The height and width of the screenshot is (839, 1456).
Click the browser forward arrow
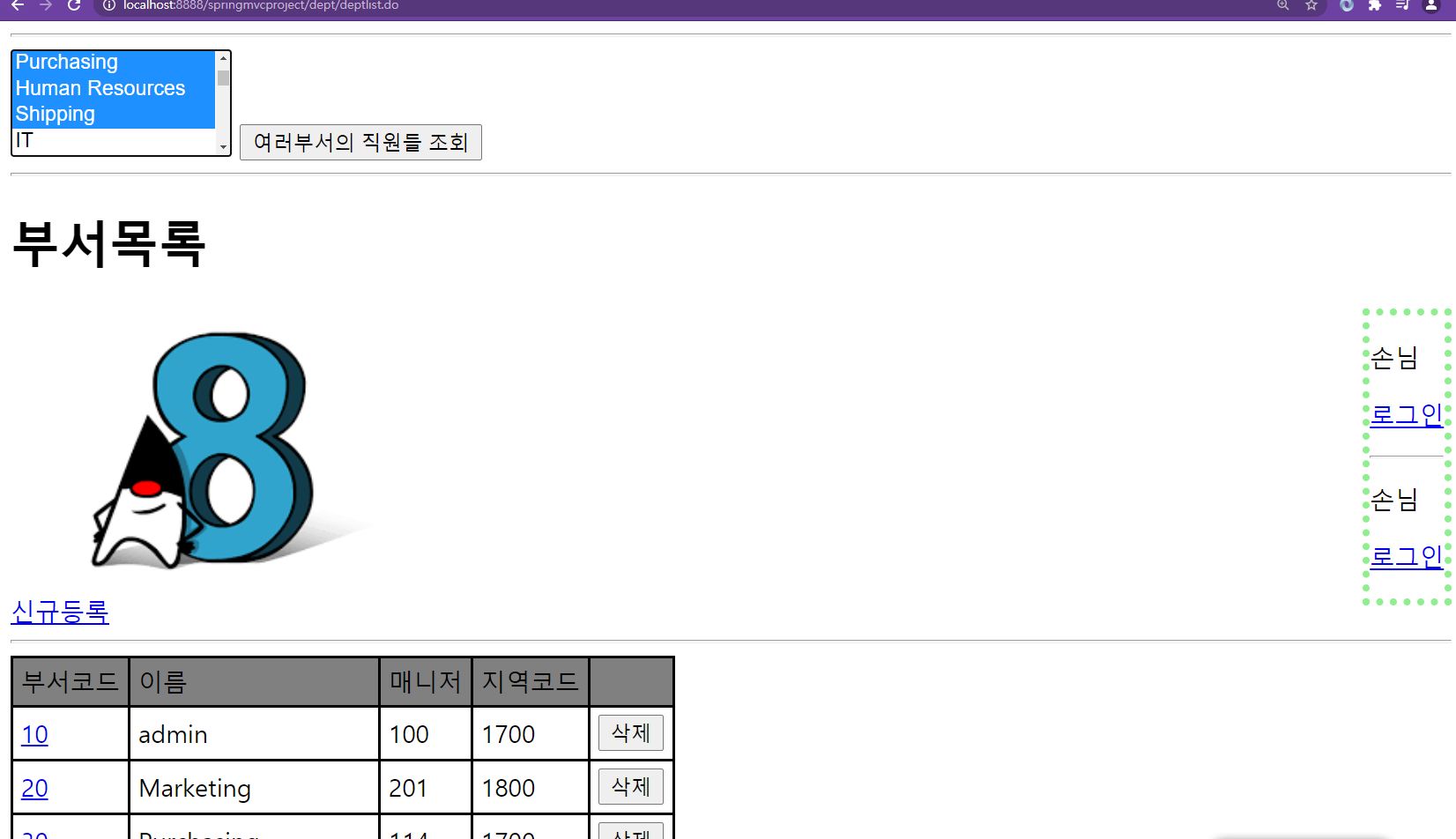click(46, 5)
